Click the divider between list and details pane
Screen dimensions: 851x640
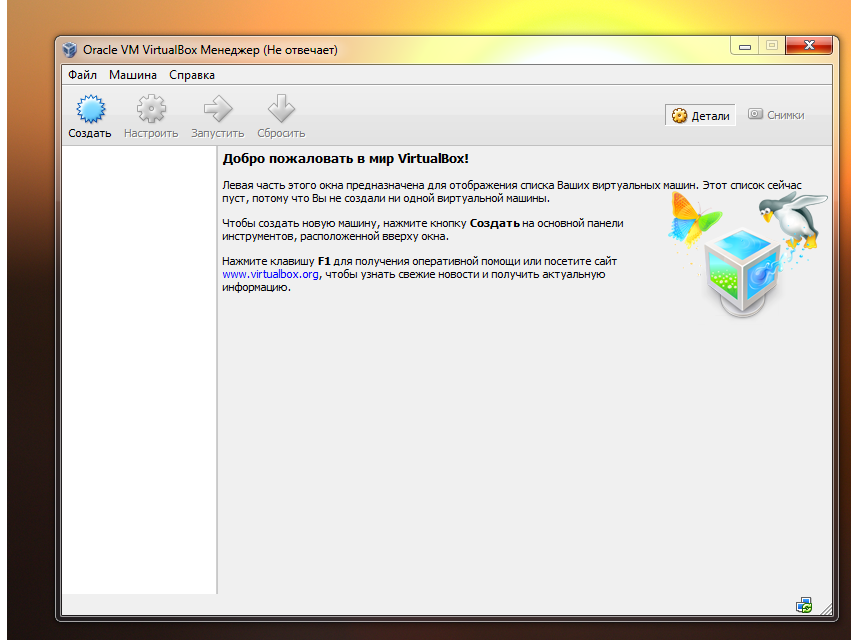pyautogui.click(x=218, y=370)
